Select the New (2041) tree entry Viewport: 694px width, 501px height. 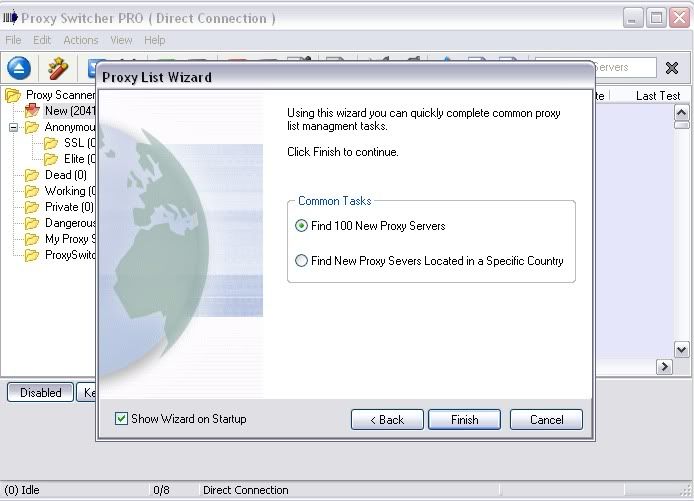pos(69,111)
